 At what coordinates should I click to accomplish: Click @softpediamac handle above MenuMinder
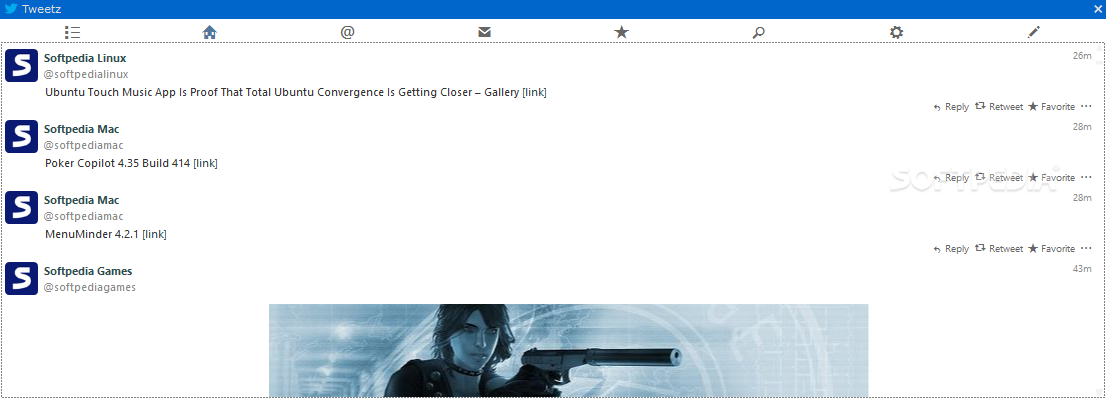pyautogui.click(x=83, y=216)
